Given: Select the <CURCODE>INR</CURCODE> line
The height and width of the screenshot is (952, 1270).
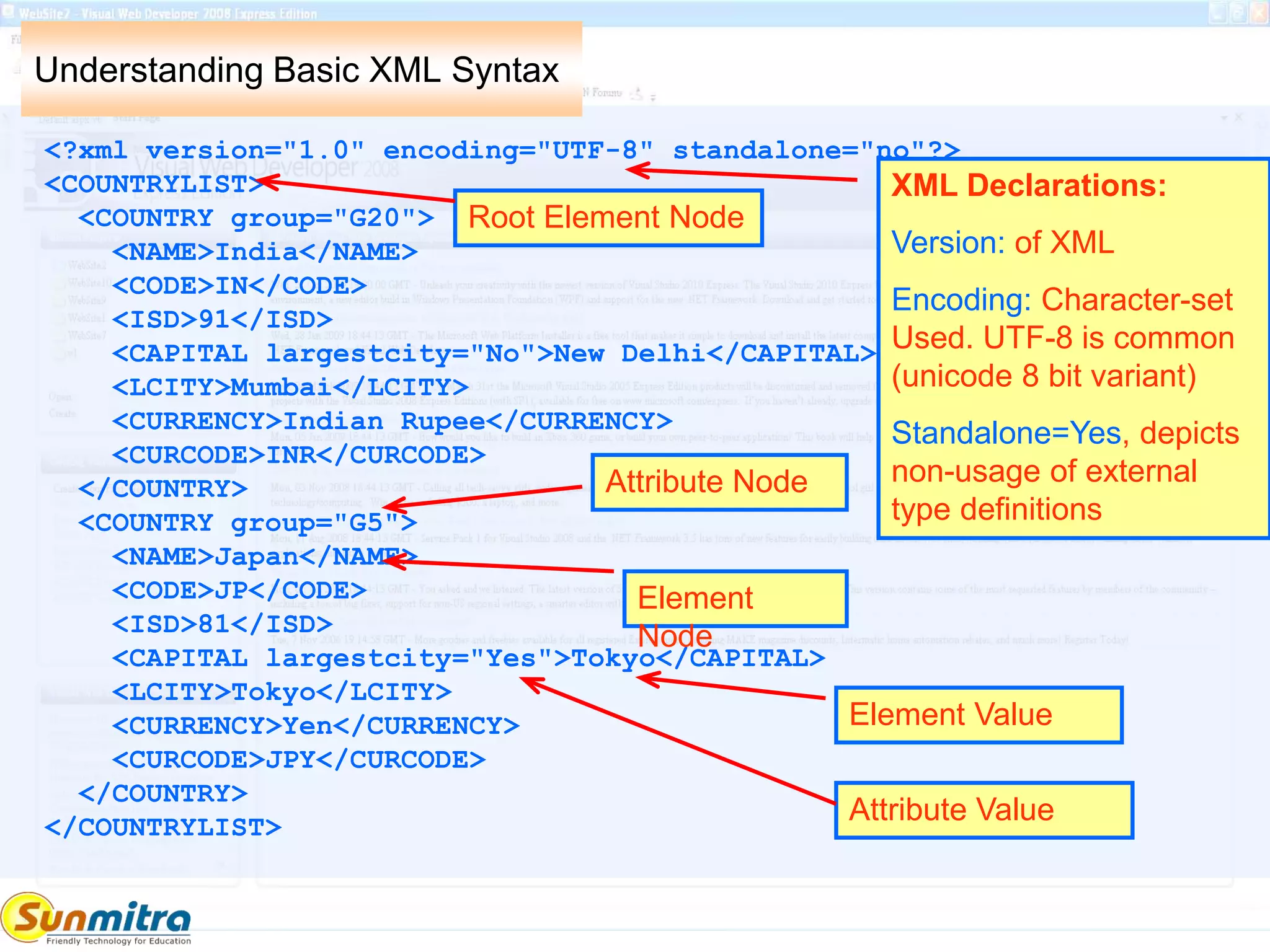Looking at the screenshot, I should click(x=299, y=456).
